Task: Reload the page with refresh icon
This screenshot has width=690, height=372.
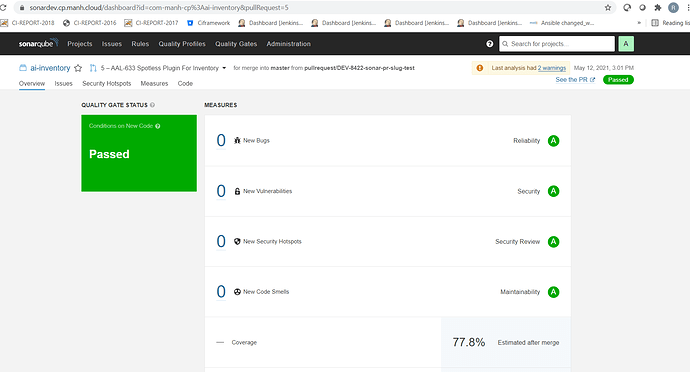Action: tap(3, 7)
